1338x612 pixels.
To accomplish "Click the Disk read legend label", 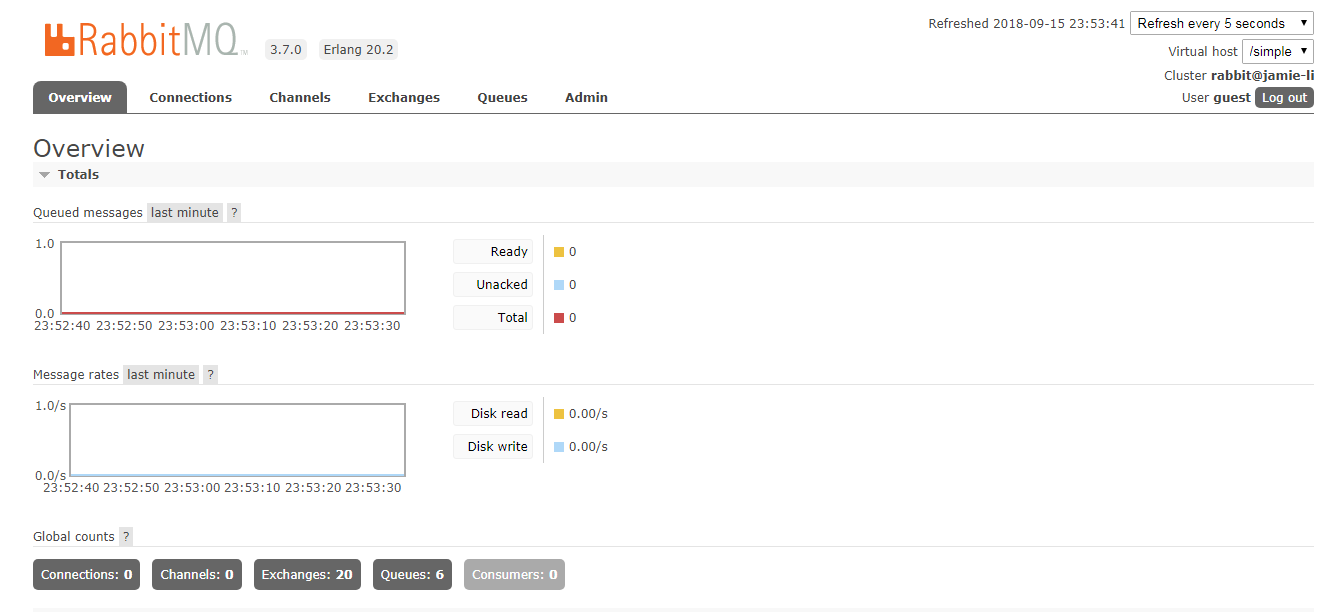I will pos(493,413).
